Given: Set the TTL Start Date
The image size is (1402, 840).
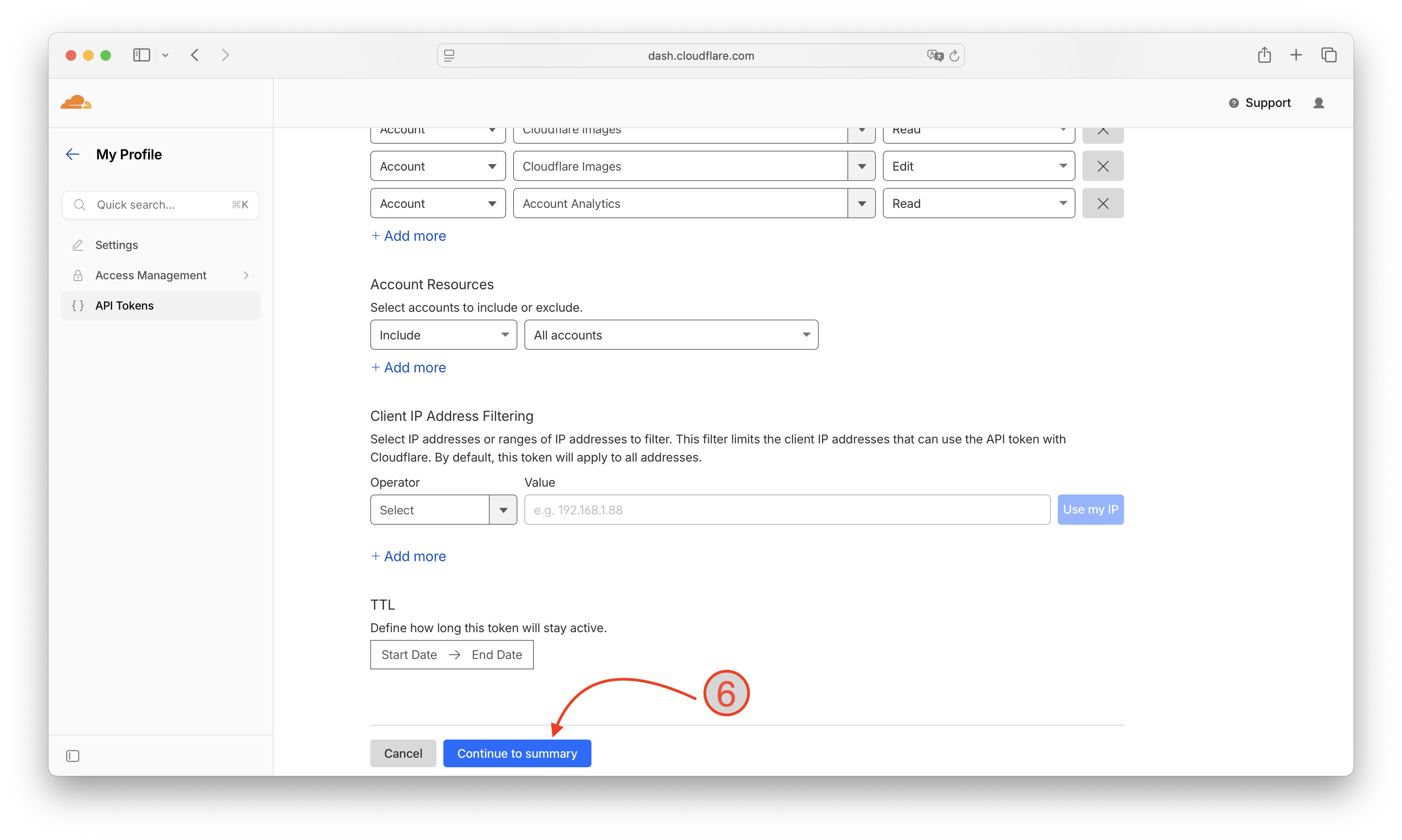Looking at the screenshot, I should tap(409, 655).
